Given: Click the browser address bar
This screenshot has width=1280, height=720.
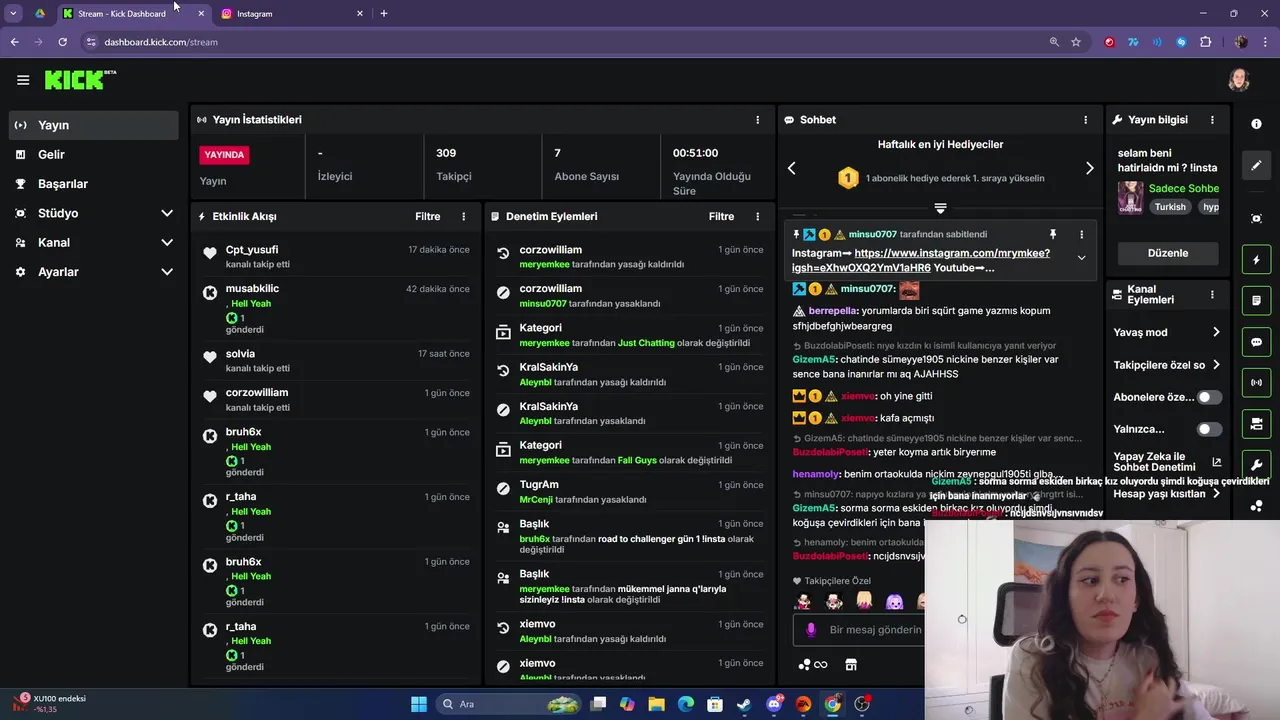Looking at the screenshot, I should [560, 42].
